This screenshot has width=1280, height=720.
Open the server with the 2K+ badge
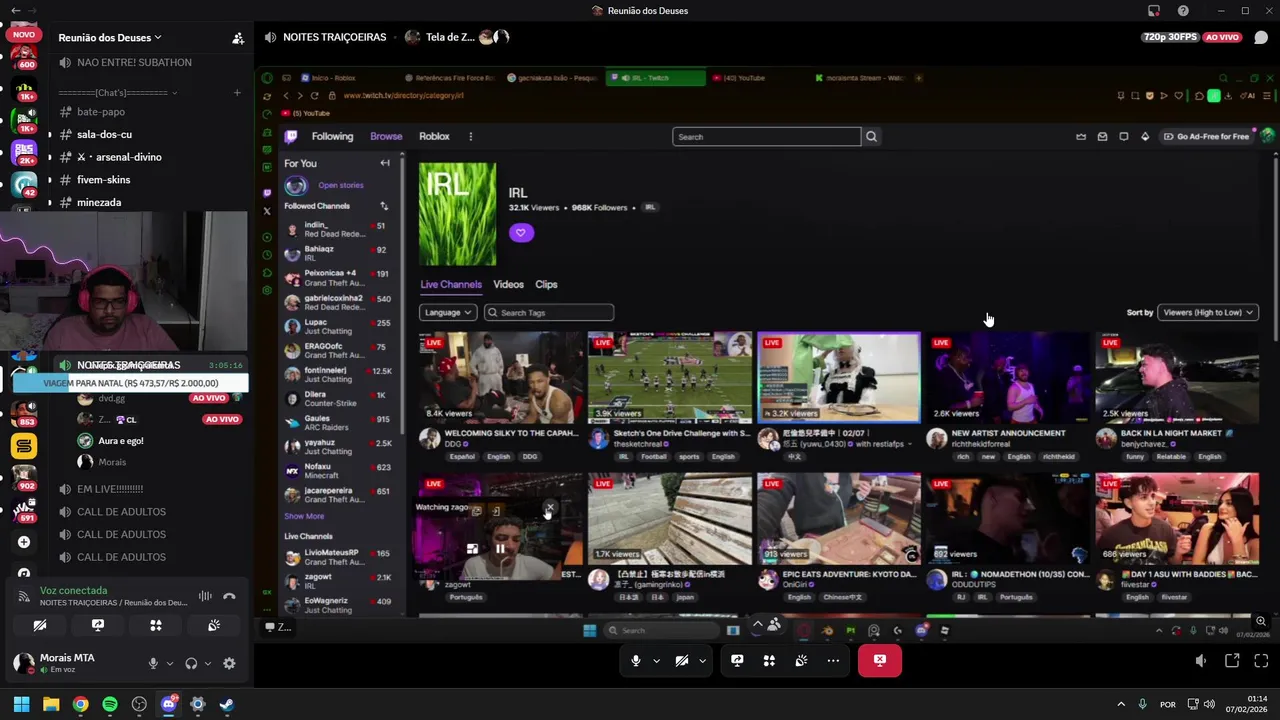(x=24, y=152)
